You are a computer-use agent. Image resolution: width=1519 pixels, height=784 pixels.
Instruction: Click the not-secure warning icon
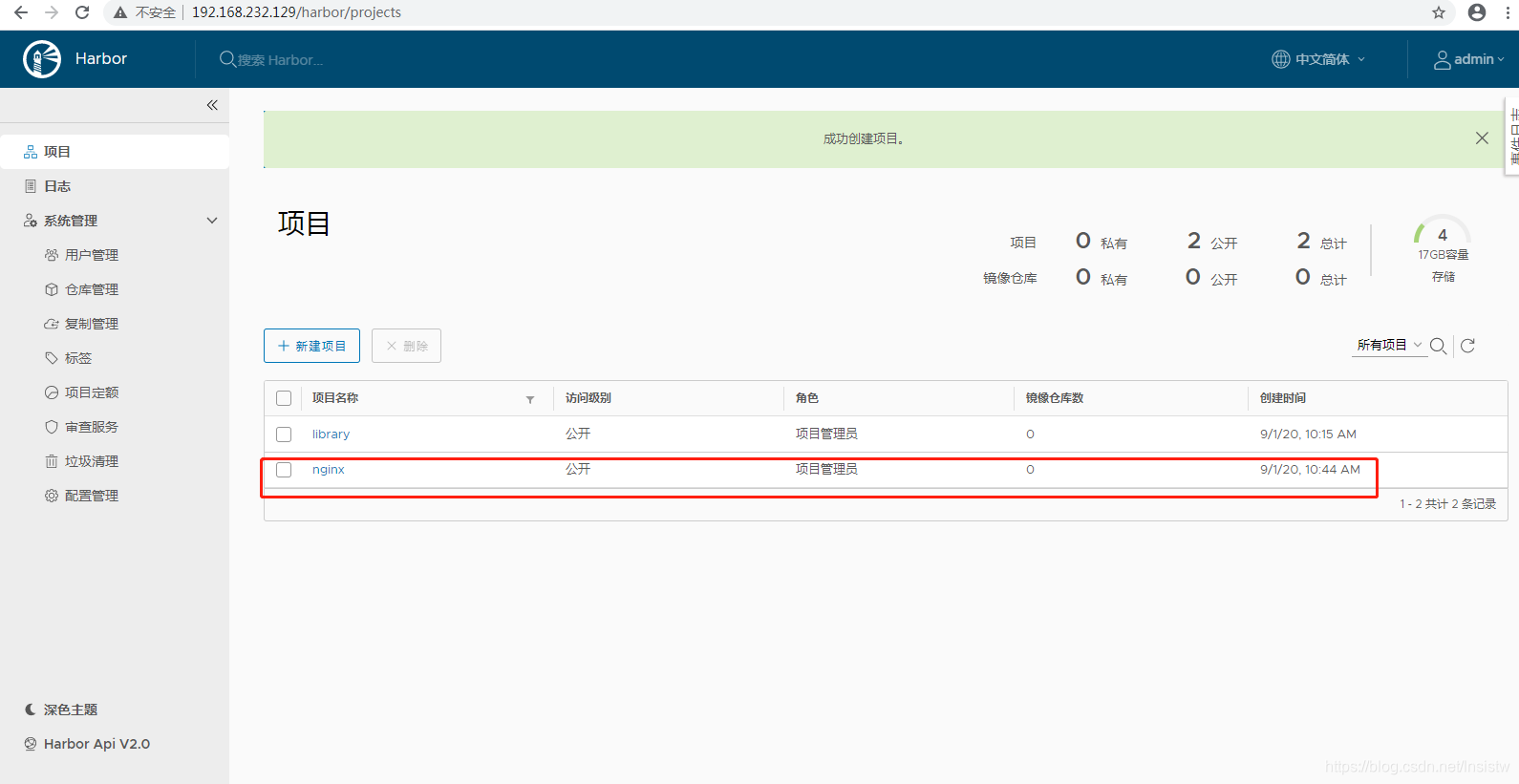tap(119, 12)
